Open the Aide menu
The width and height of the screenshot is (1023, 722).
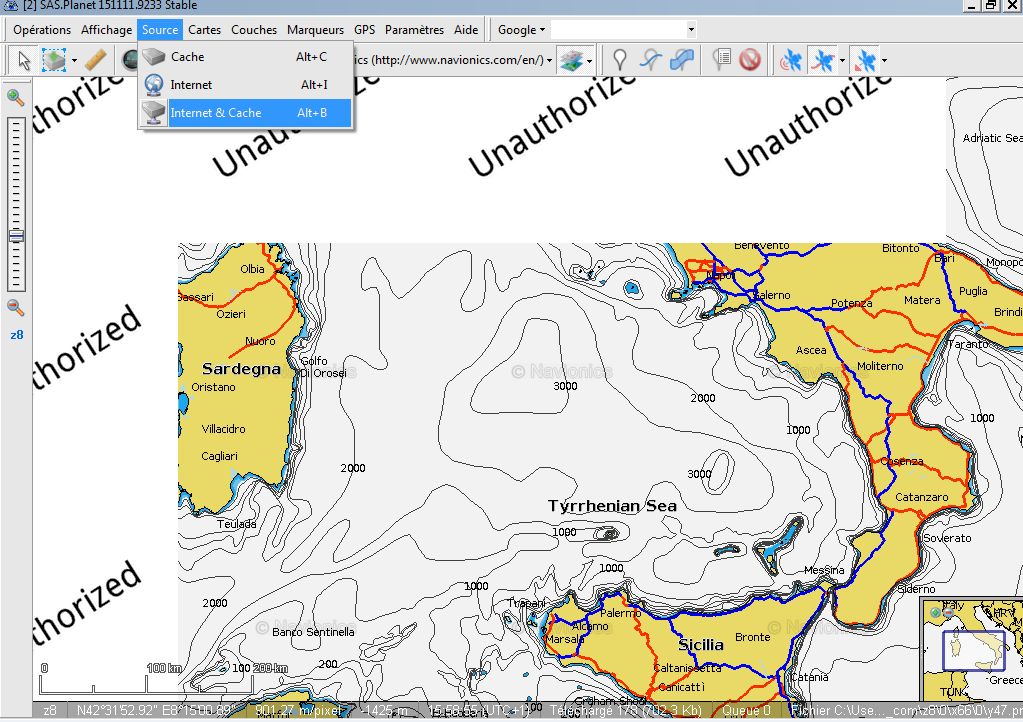coord(466,30)
